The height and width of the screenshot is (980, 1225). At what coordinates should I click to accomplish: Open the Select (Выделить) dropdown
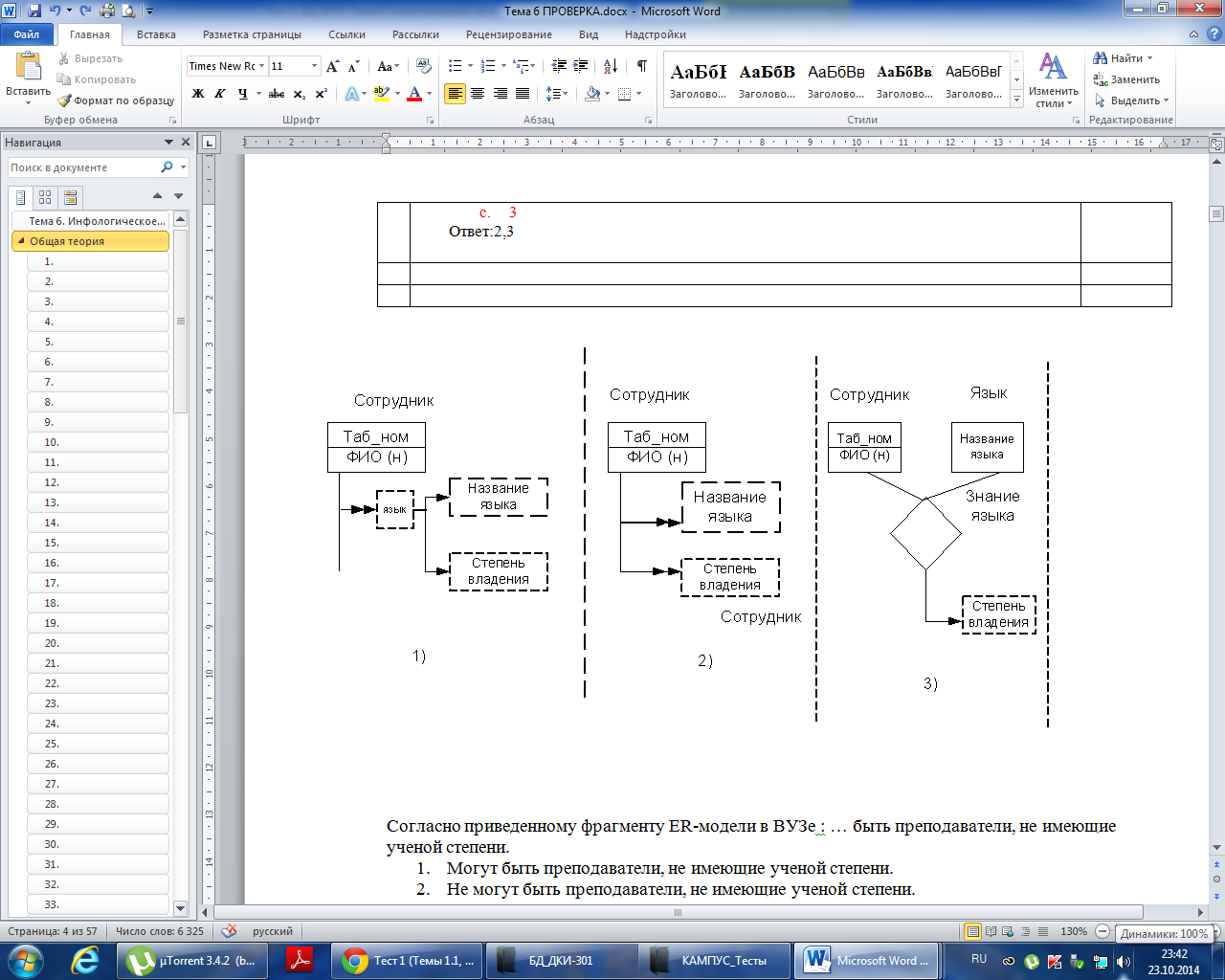click(x=1132, y=100)
